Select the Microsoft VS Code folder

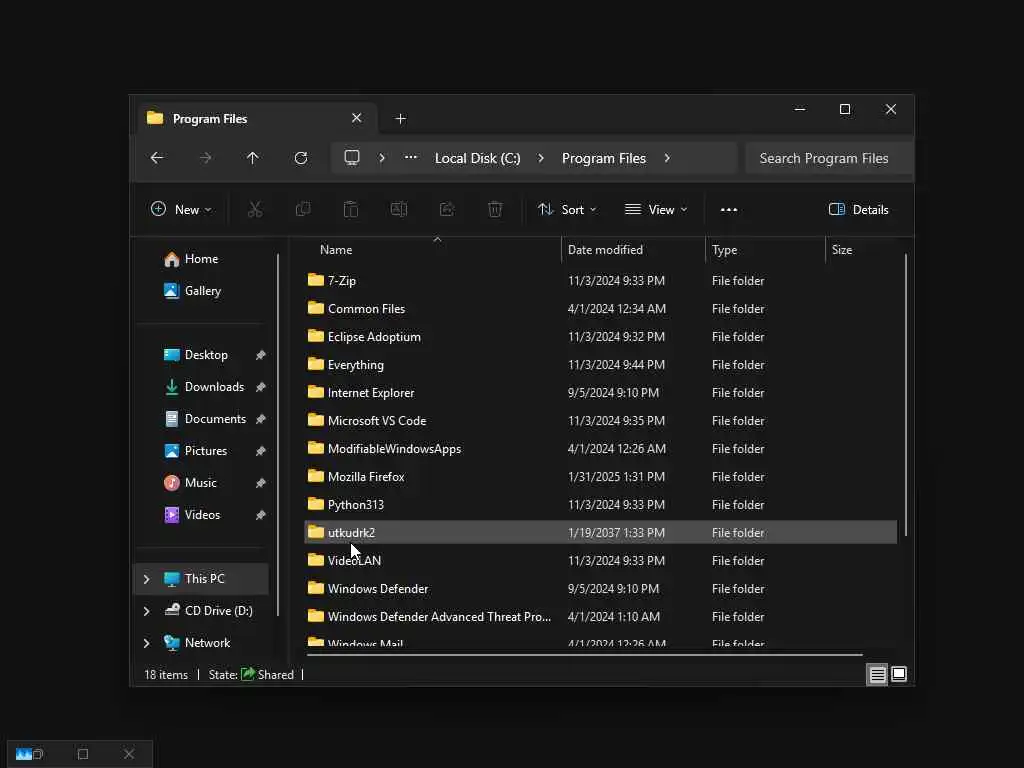point(600,421)
